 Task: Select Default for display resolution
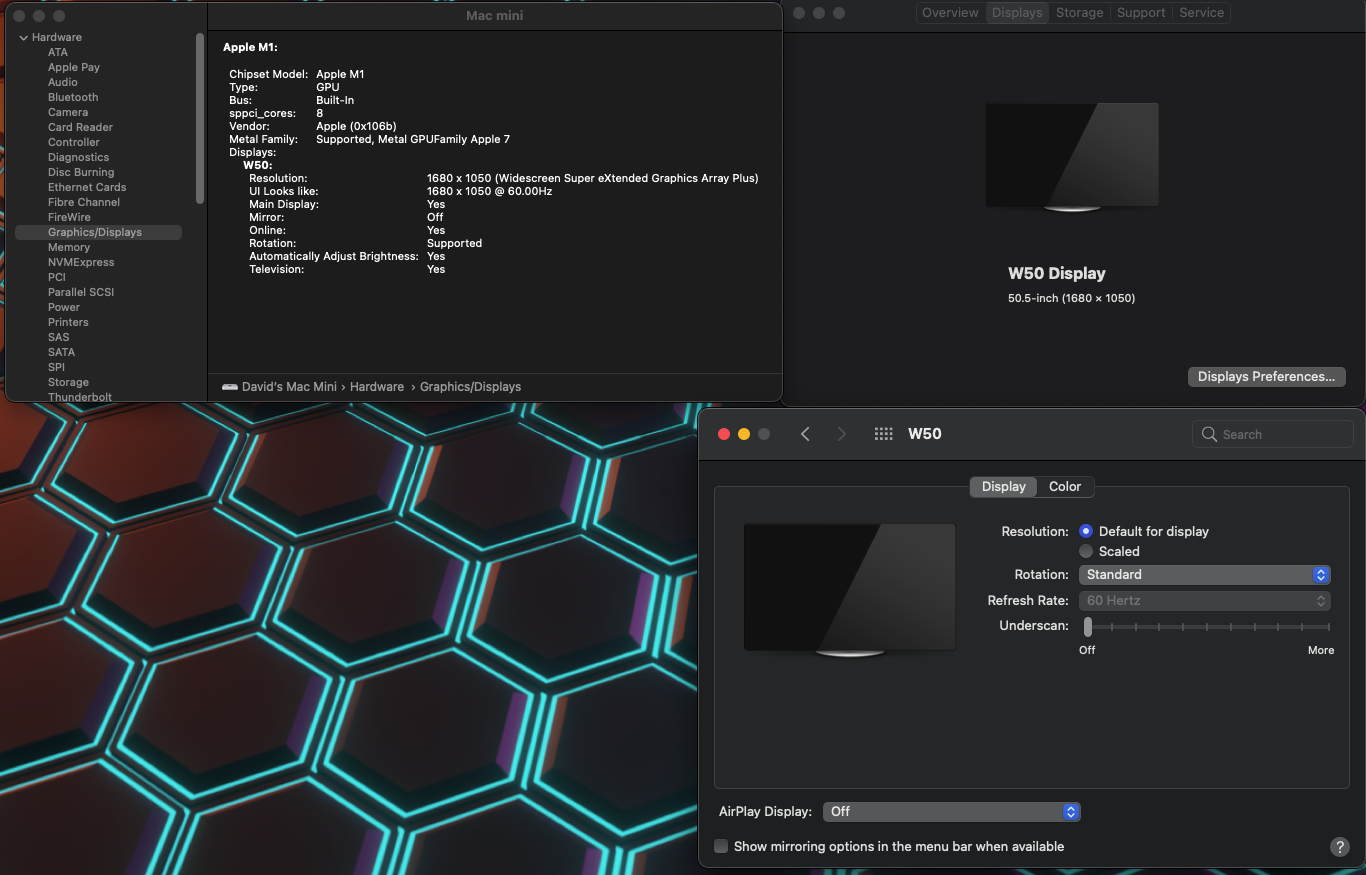point(1086,532)
